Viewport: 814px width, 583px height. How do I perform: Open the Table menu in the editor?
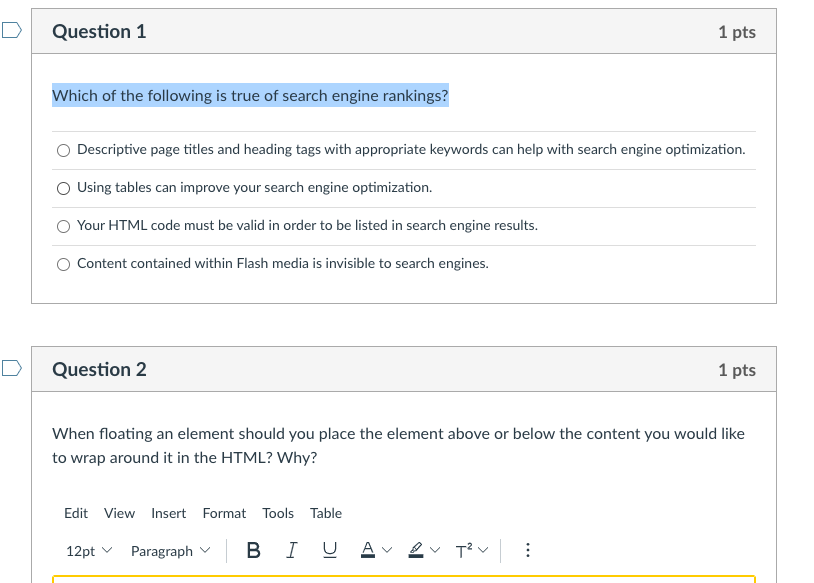pyautogui.click(x=326, y=513)
